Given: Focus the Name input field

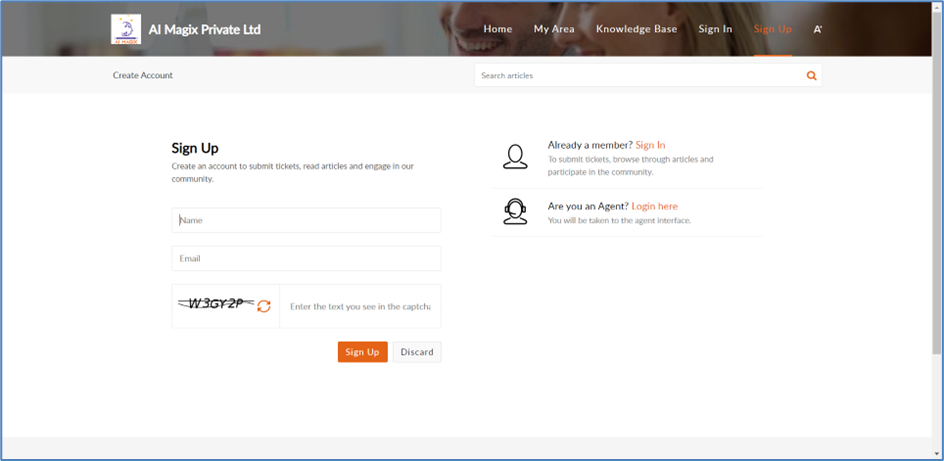Looking at the screenshot, I should click(306, 220).
